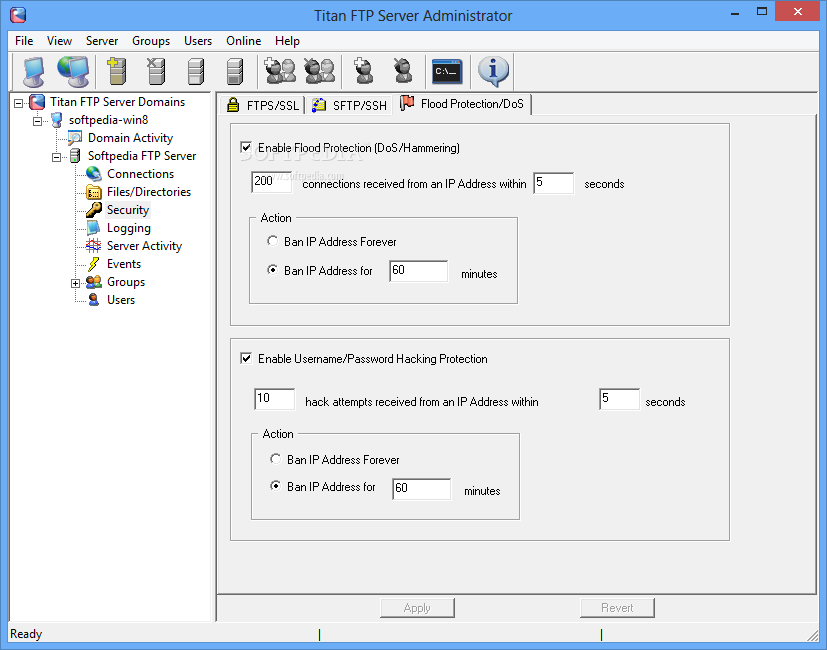Screen dimensions: 827x650
Task: Select Ban IP Address Forever for hacking protection
Action: pyautogui.click(x=275, y=458)
